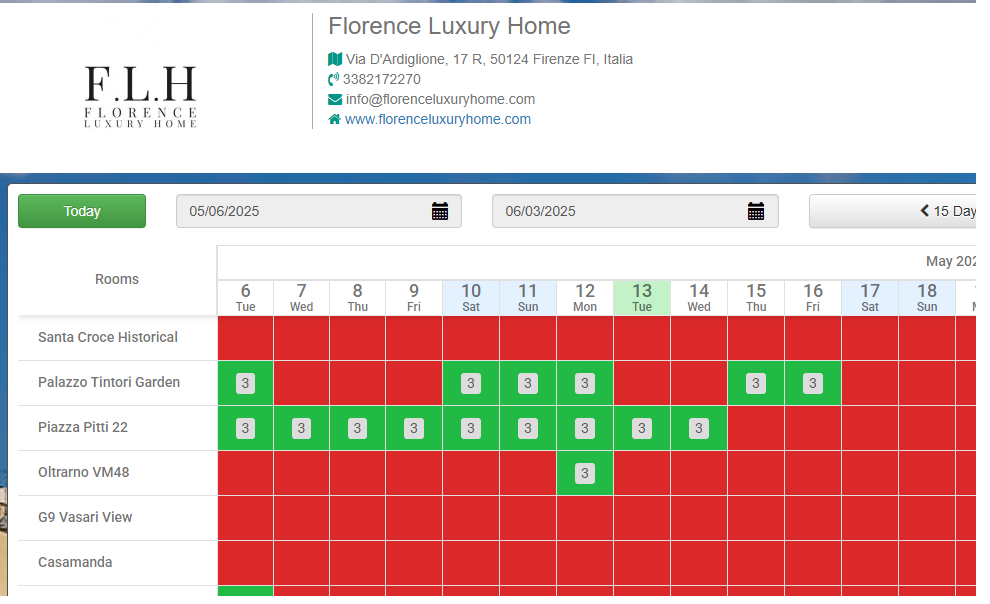The width and height of the screenshot is (990, 604).
Task: Click the home icon beside website link
Action: pyautogui.click(x=335, y=119)
